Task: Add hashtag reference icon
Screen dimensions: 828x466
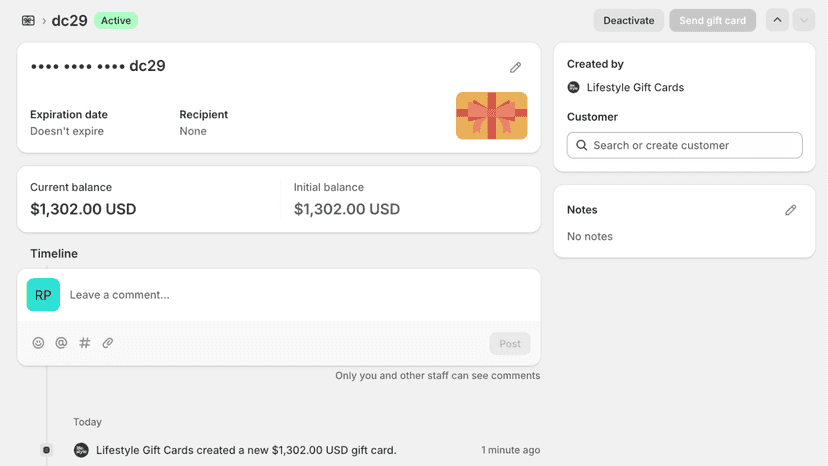Action: coord(84,343)
